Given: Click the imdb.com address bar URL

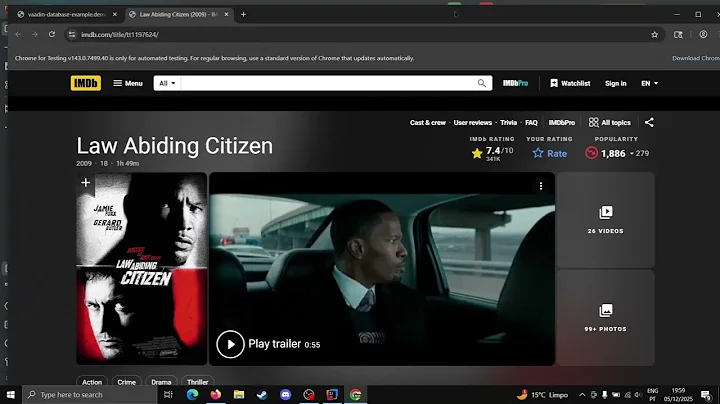Looking at the screenshot, I should [x=120, y=34].
